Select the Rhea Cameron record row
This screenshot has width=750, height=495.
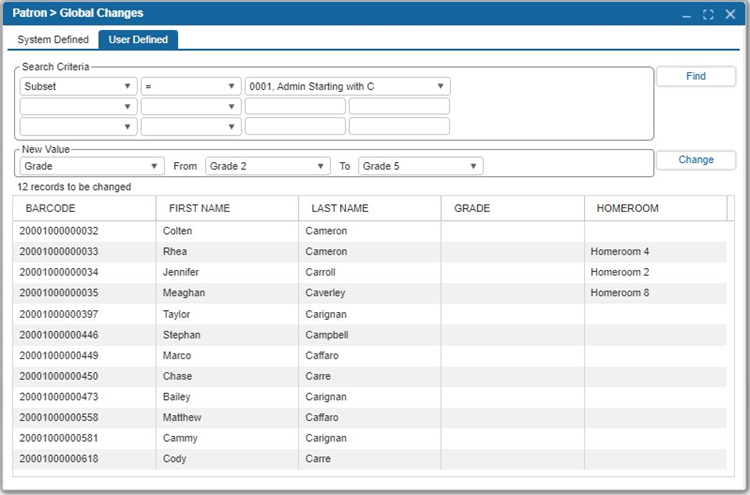(369, 252)
